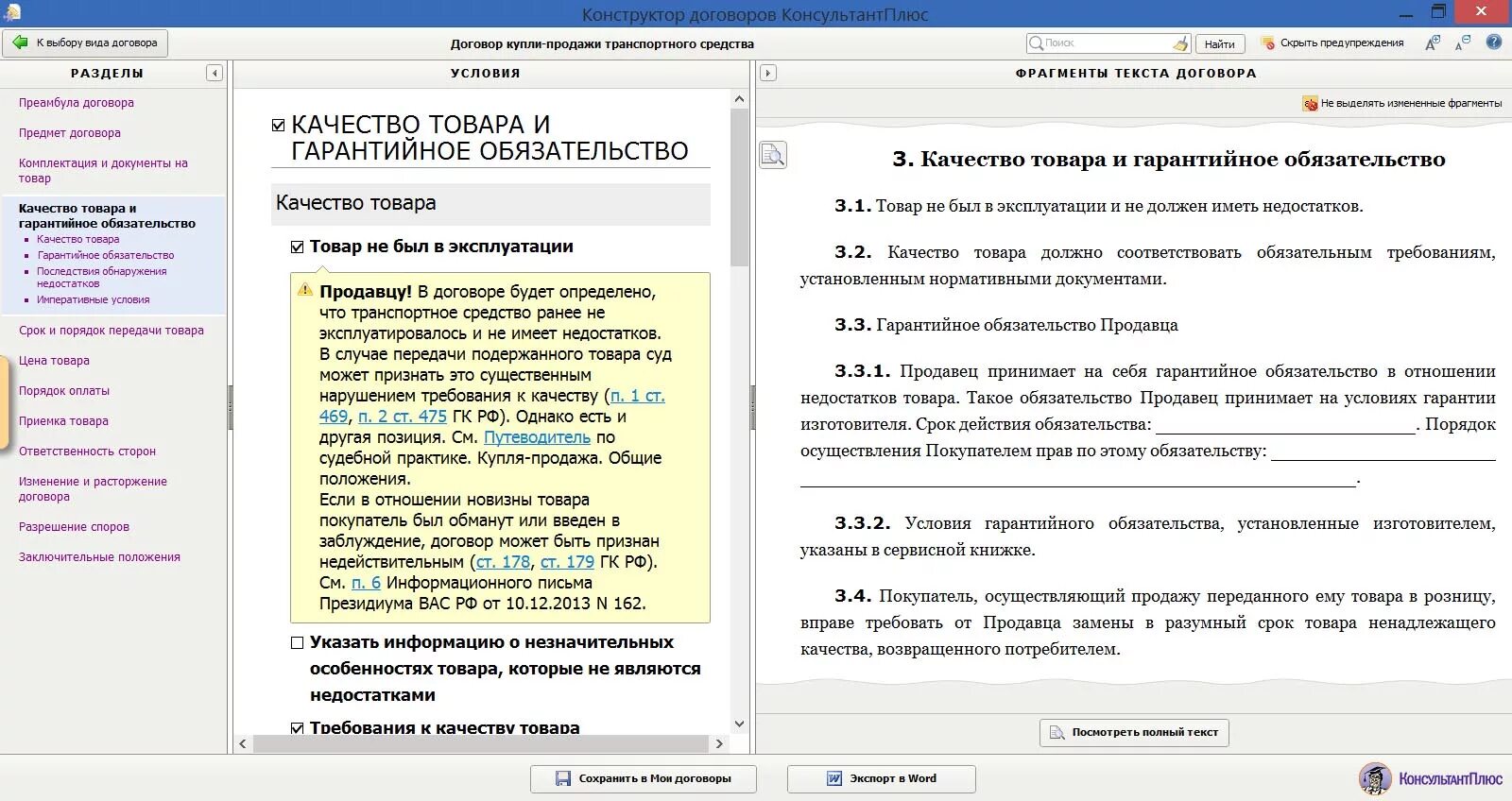This screenshot has width=1512, height=801.
Task: Go to subsection 'Качество товара' in sidebar
Action: point(78,240)
